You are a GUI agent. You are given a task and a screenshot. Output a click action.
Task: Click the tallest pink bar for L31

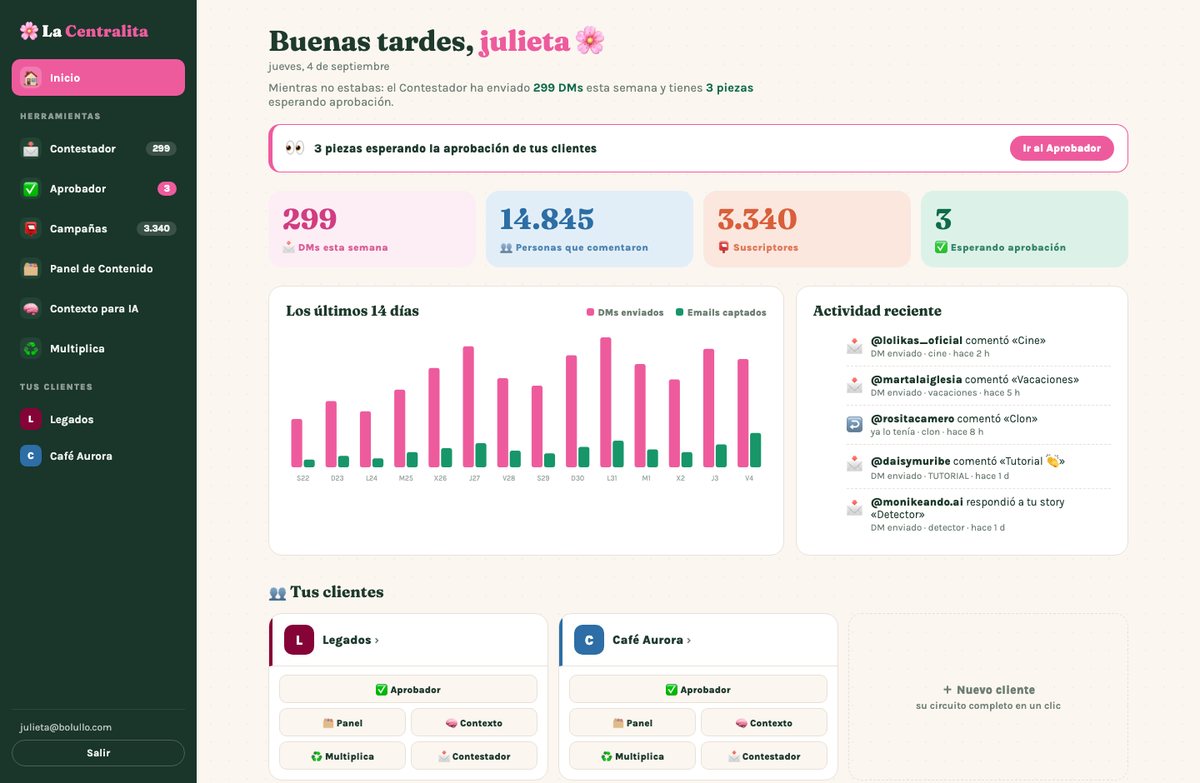[x=606, y=402]
